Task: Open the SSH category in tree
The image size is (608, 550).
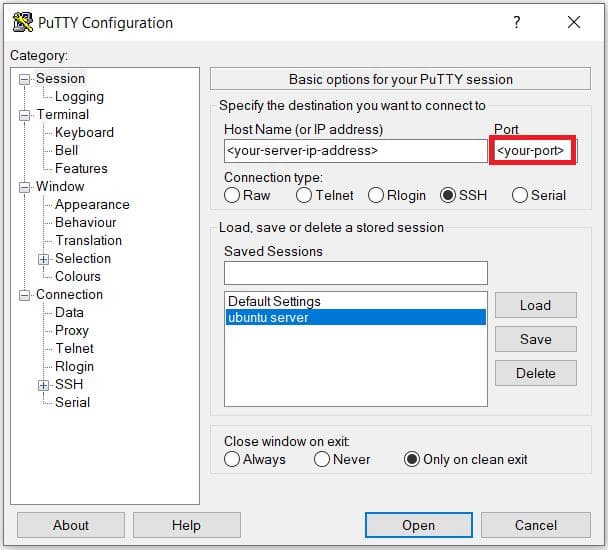Action: pyautogui.click(x=69, y=384)
